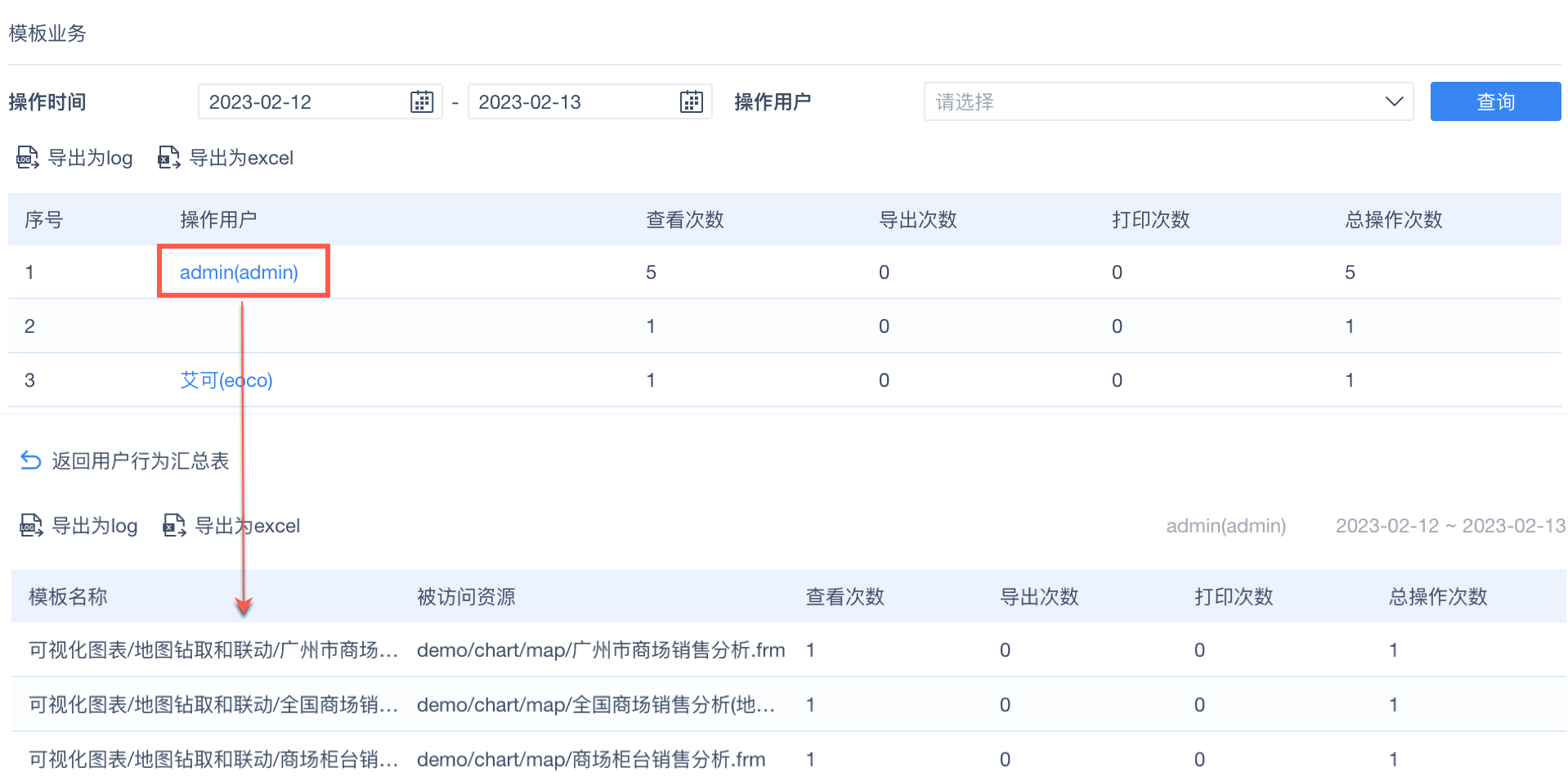Click the 请选择 user selection box

click(x=1153, y=102)
